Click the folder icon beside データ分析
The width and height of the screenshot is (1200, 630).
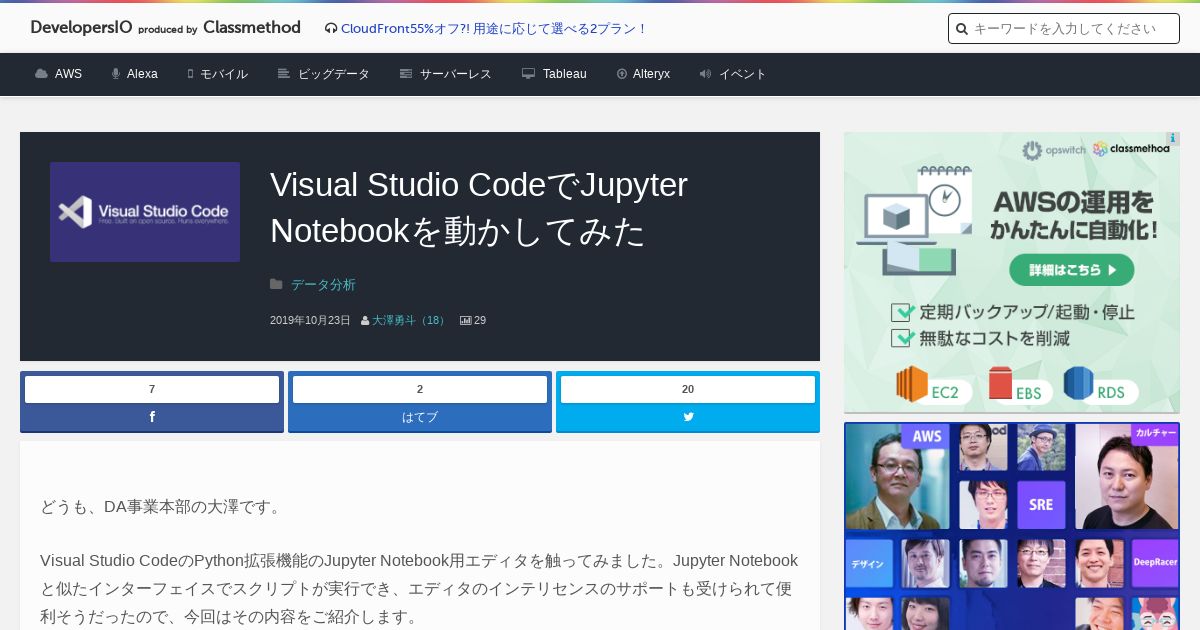(276, 285)
